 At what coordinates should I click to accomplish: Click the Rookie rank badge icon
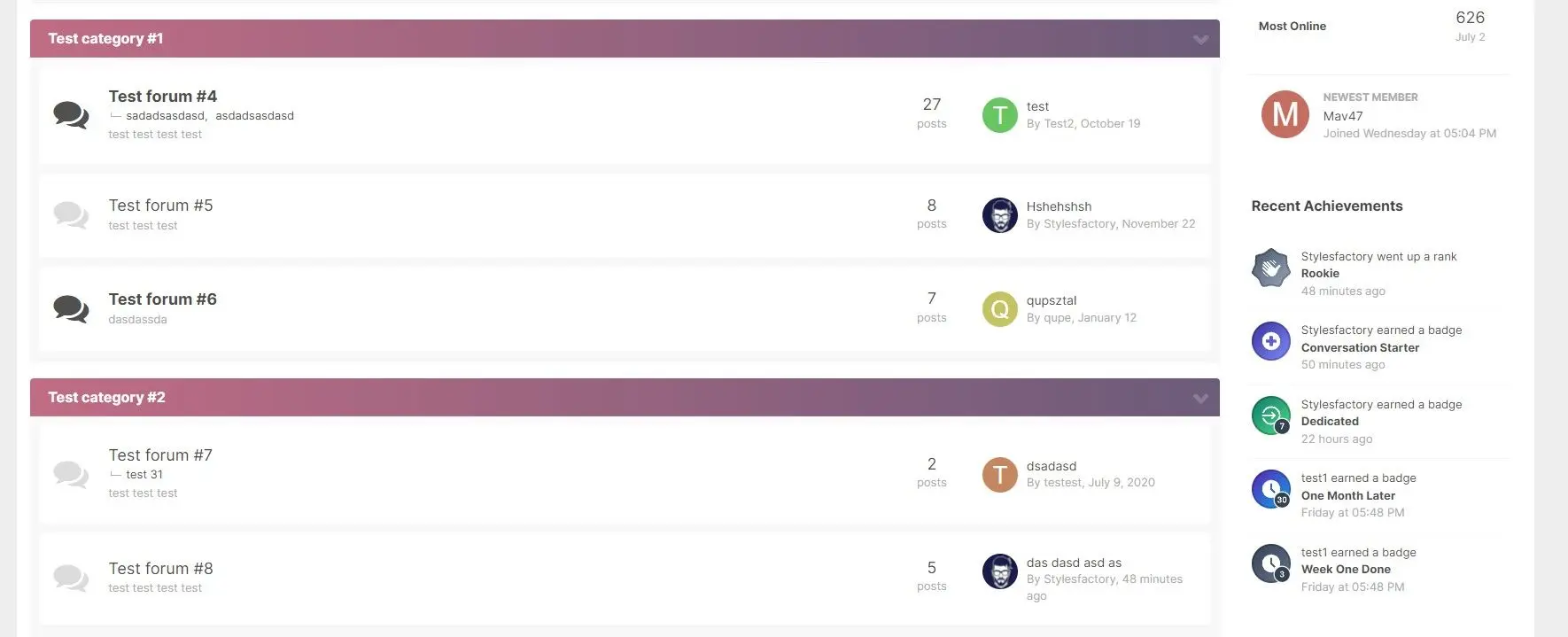click(x=1271, y=268)
